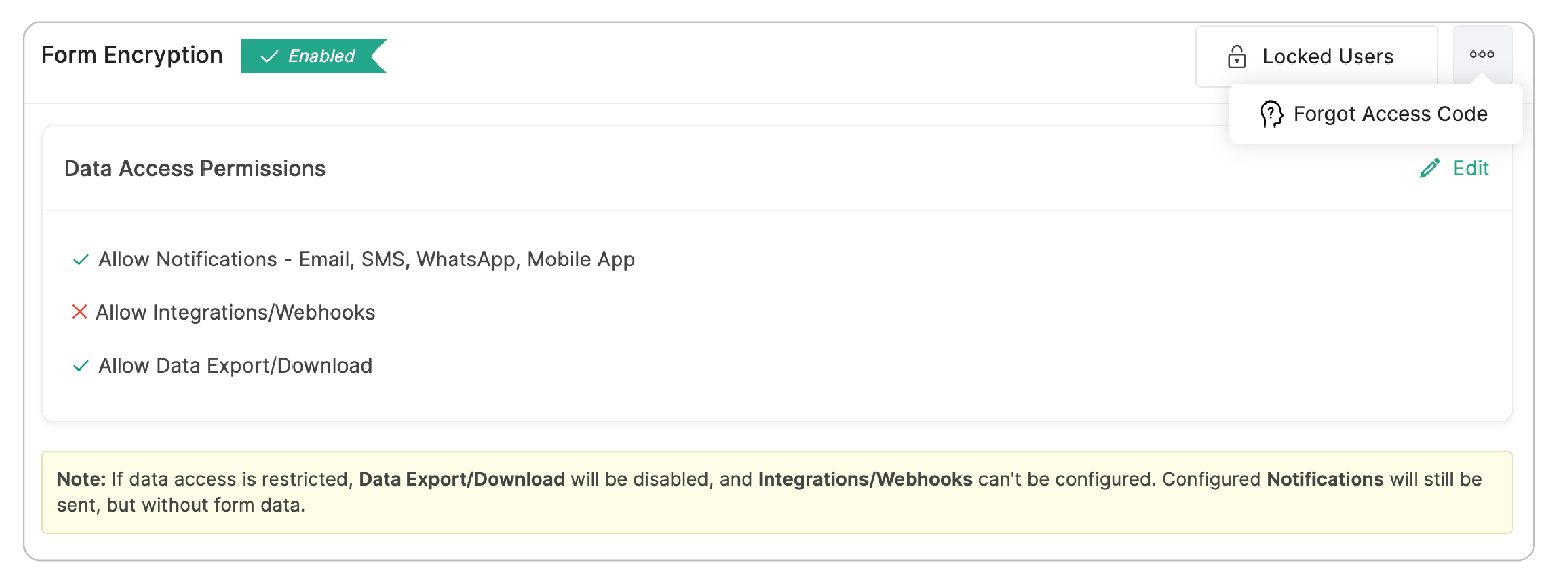Click the red X beside Allow Integrations/Webhooks
1568x586 pixels.
80,312
